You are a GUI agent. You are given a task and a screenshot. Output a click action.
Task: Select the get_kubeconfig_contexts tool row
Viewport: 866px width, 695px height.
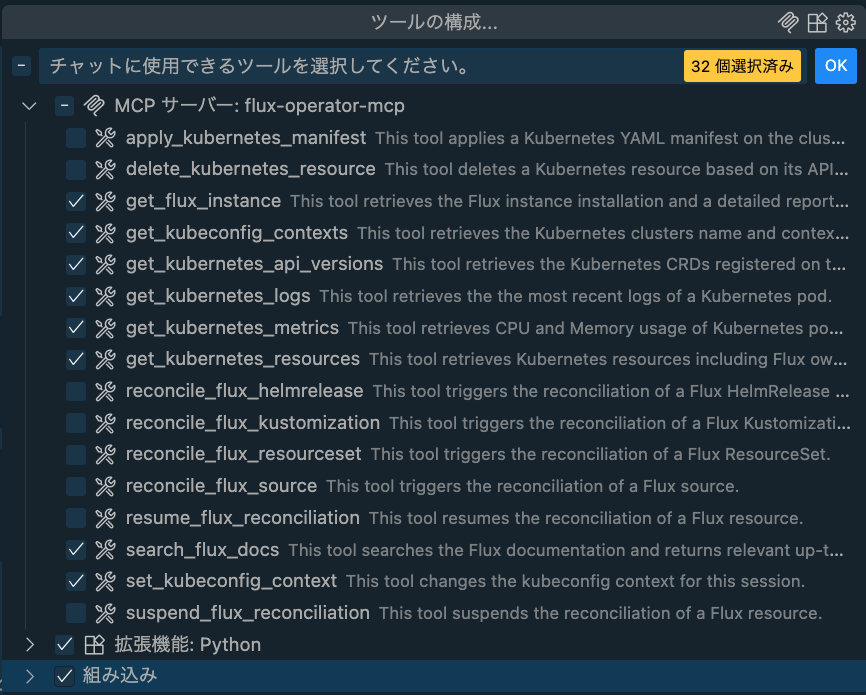pos(237,233)
